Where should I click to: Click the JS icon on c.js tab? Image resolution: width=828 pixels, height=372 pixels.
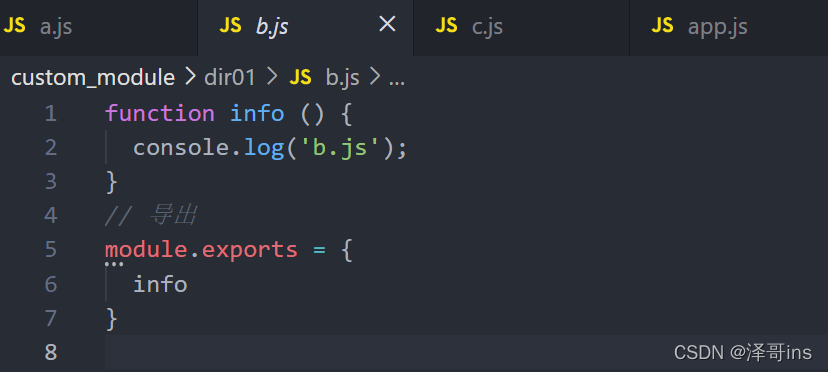pos(446,26)
